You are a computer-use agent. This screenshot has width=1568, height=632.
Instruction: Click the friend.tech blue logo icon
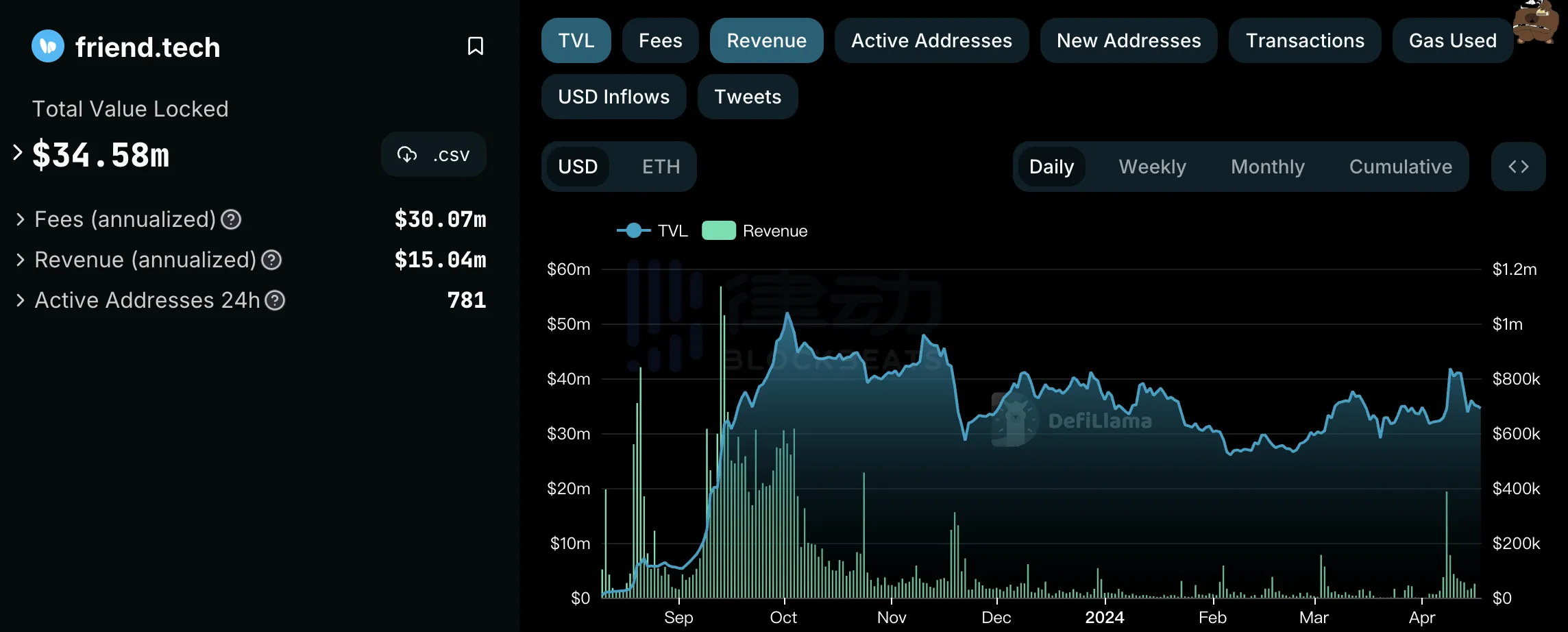click(x=48, y=47)
